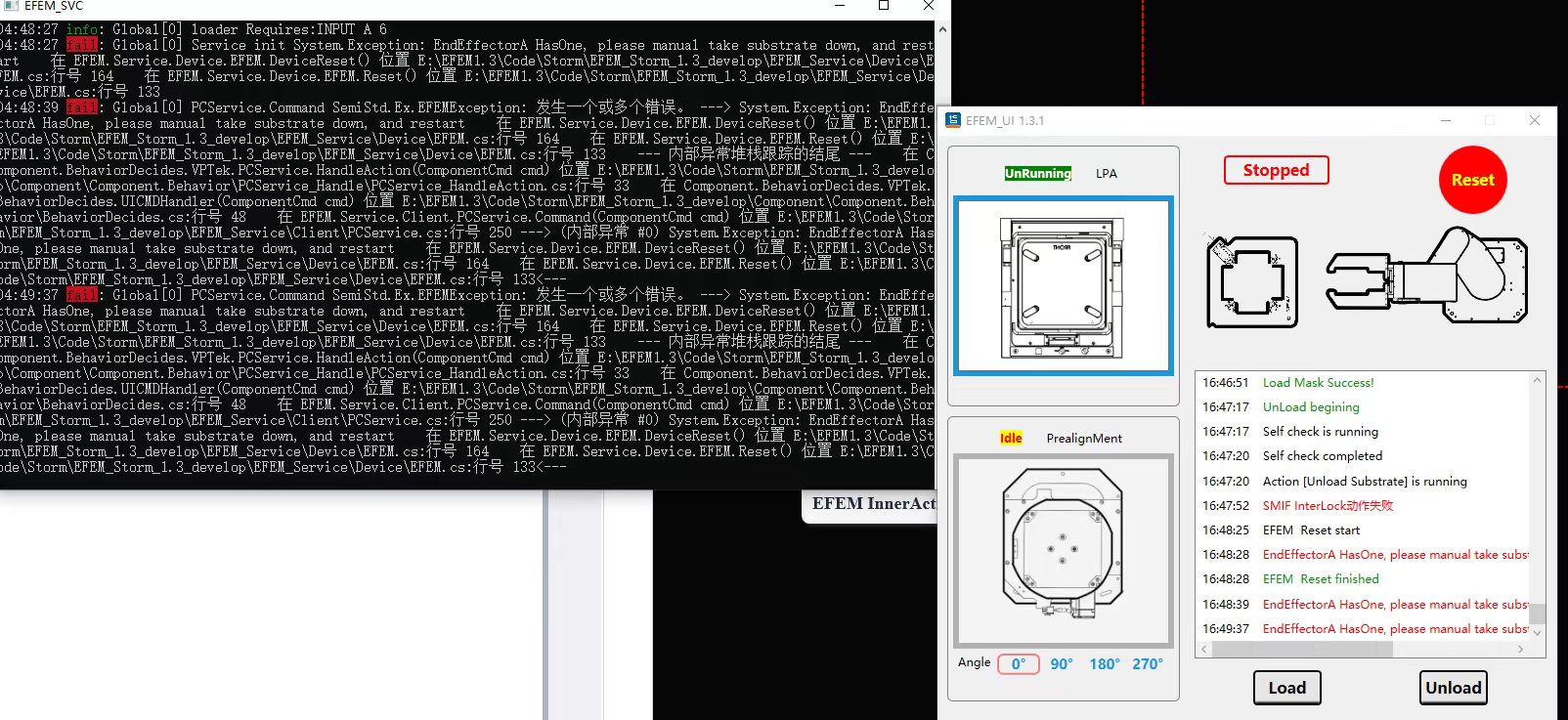
Task: Select the 0° angle option
Action: pos(1018,664)
